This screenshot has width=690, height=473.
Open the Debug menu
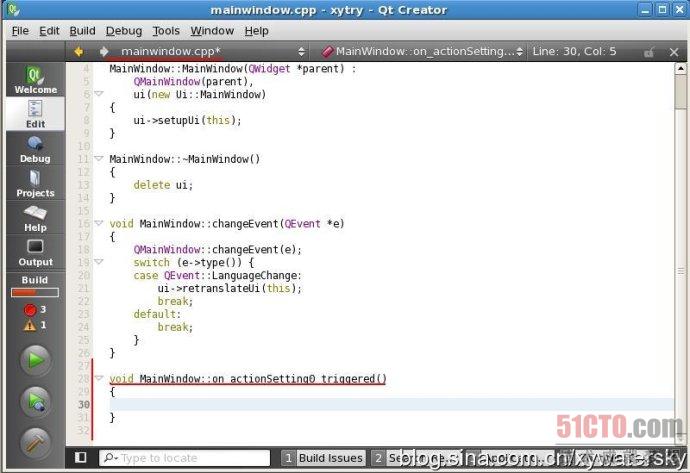pos(124,31)
